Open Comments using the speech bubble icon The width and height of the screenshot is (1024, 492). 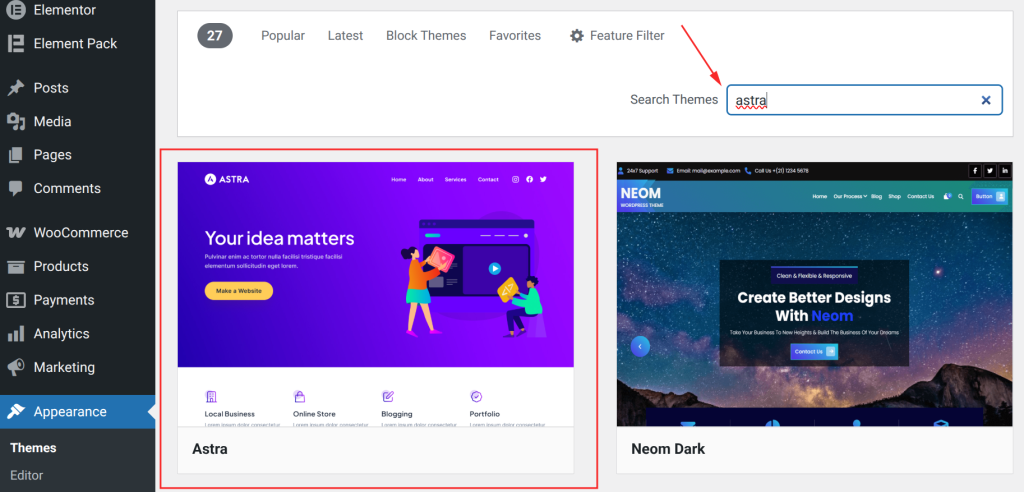click(16, 188)
